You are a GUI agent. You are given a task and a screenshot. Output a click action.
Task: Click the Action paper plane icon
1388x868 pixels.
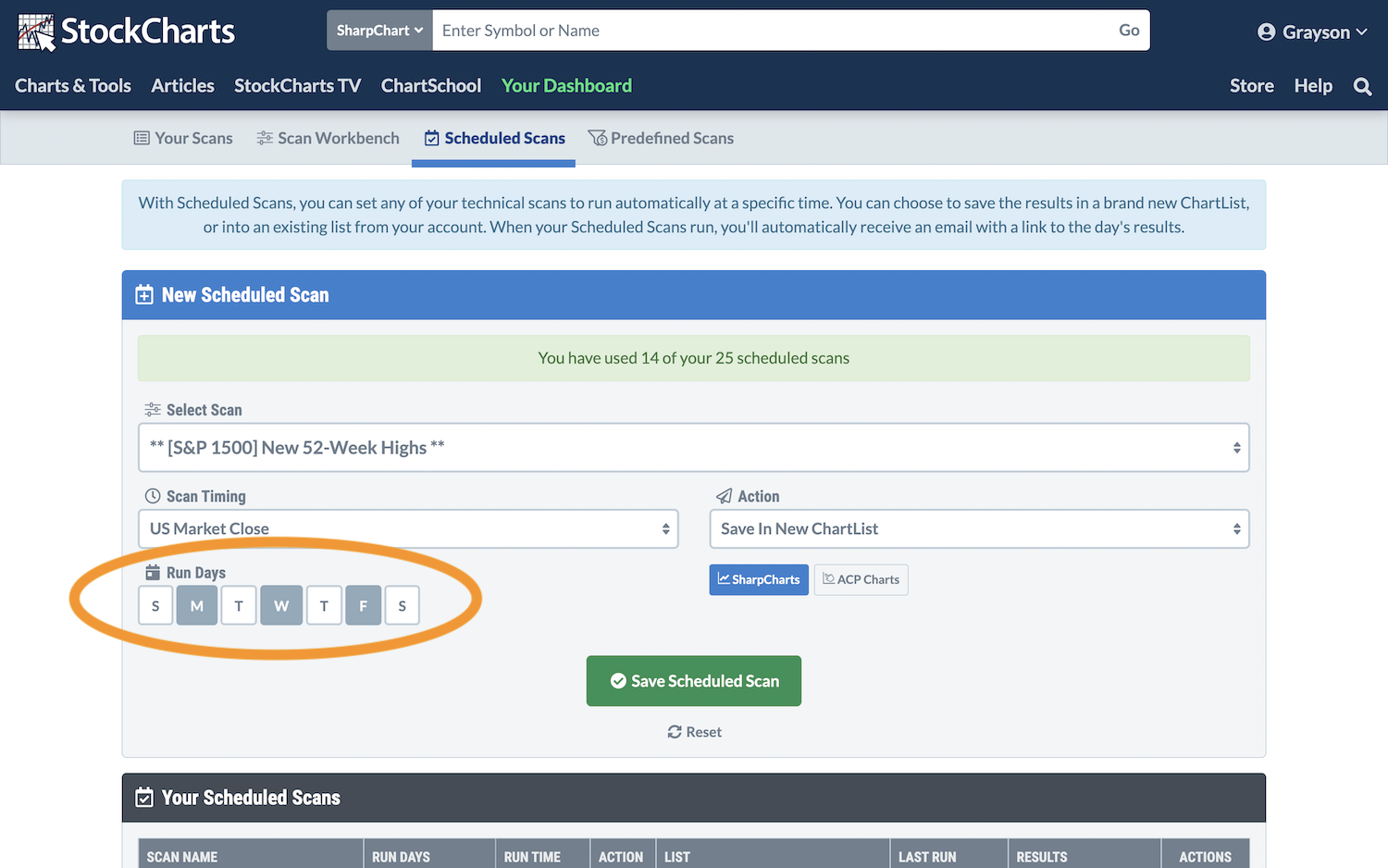pyautogui.click(x=725, y=496)
